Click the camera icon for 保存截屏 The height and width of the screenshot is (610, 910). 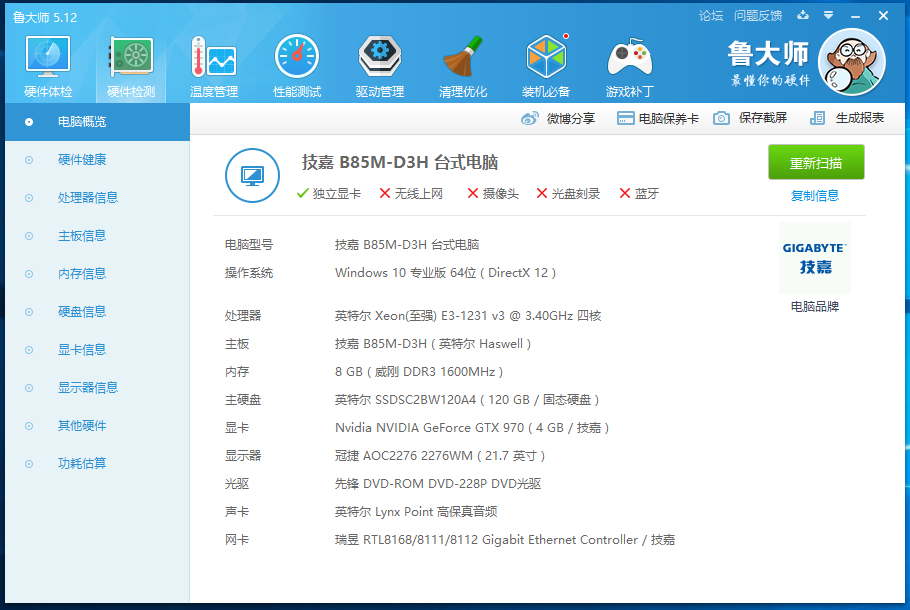(721, 118)
